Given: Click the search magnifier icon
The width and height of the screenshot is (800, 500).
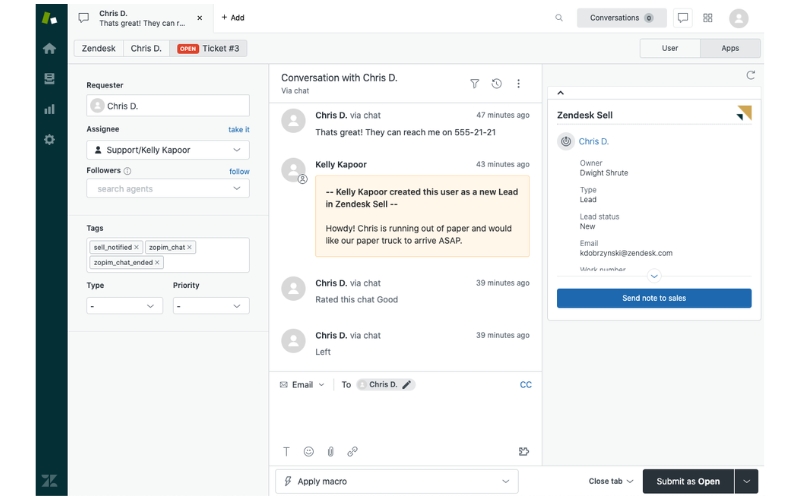Looking at the screenshot, I should (559, 18).
